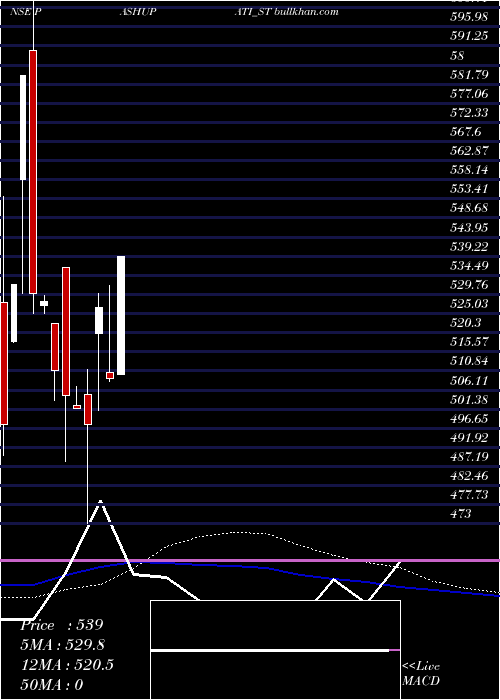
Task: Click the pink horizontal zero line
Action: point(250,560)
